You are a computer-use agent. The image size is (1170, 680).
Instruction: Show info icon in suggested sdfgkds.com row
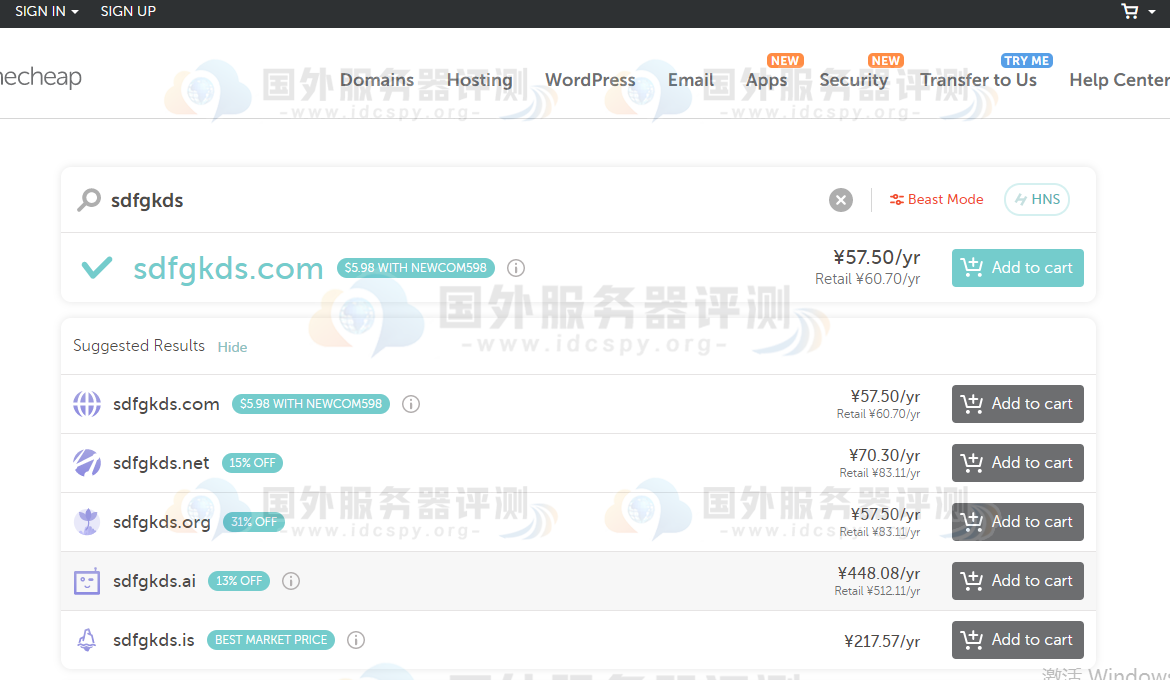point(410,404)
